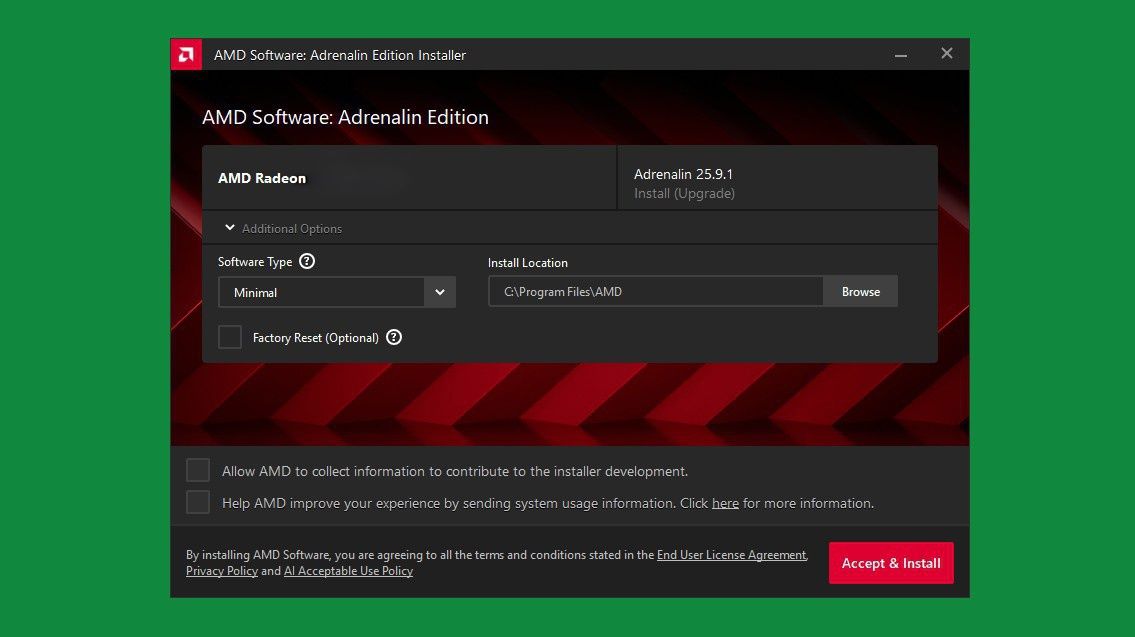
Task: Click the Software Type dropdown arrow button
Action: click(x=440, y=292)
